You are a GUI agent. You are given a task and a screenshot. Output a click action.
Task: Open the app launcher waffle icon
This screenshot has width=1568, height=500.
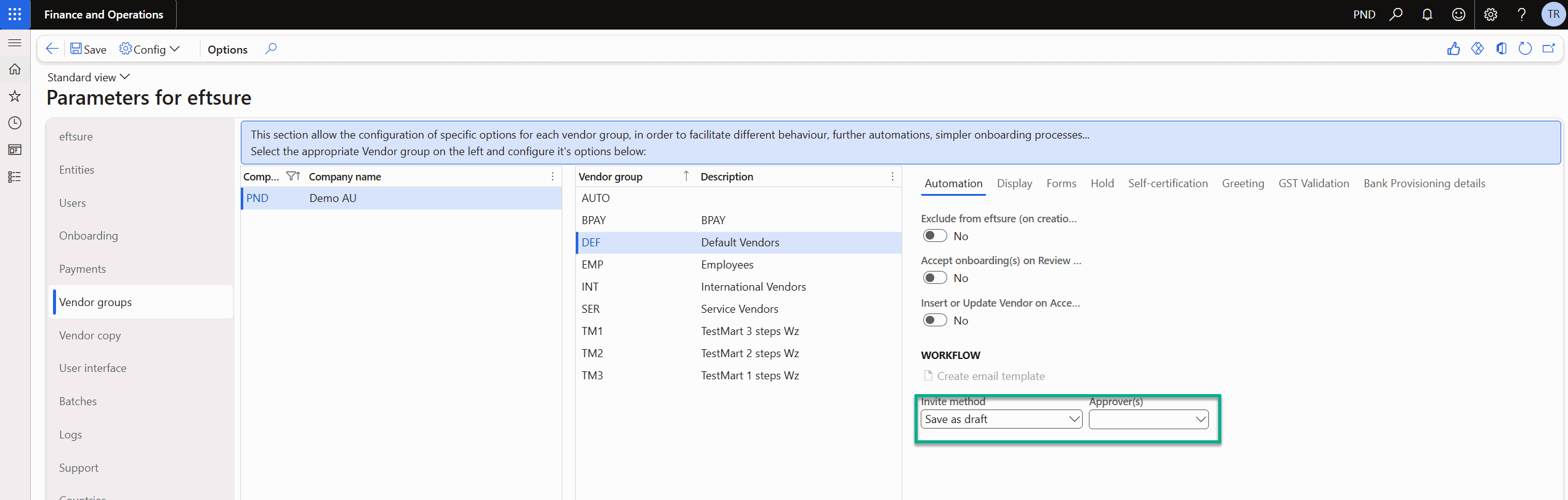15,14
